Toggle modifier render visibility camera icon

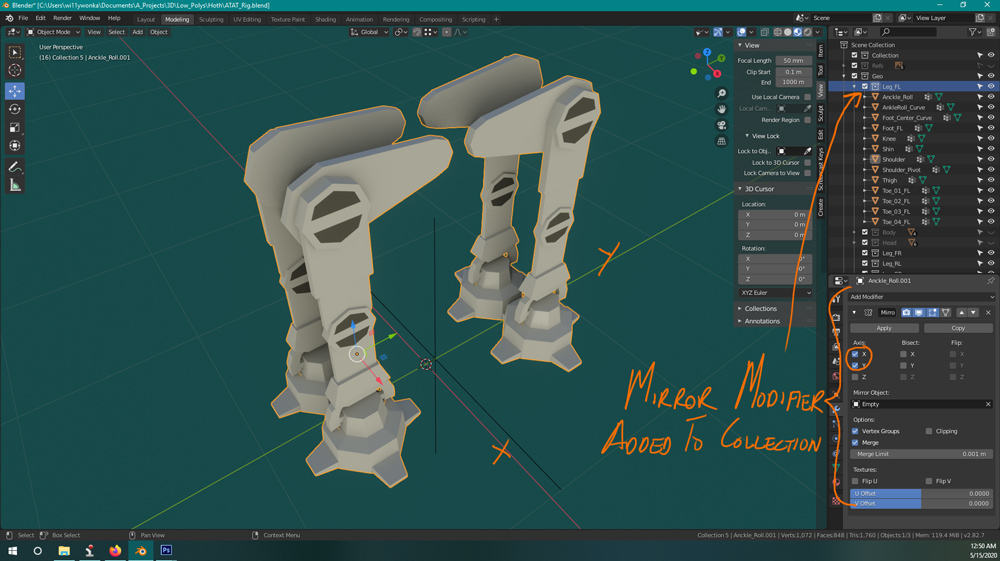pyautogui.click(x=906, y=312)
